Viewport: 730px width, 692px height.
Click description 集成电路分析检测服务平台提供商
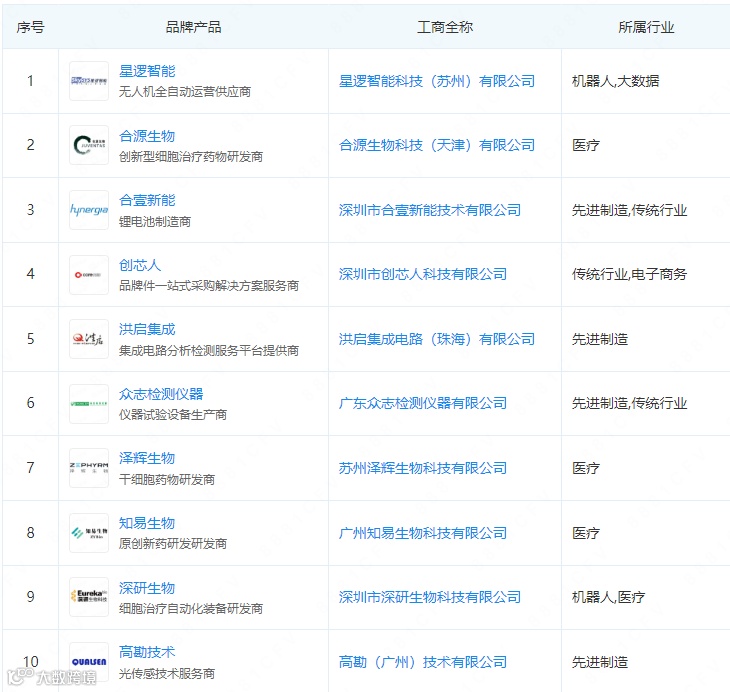tap(209, 350)
